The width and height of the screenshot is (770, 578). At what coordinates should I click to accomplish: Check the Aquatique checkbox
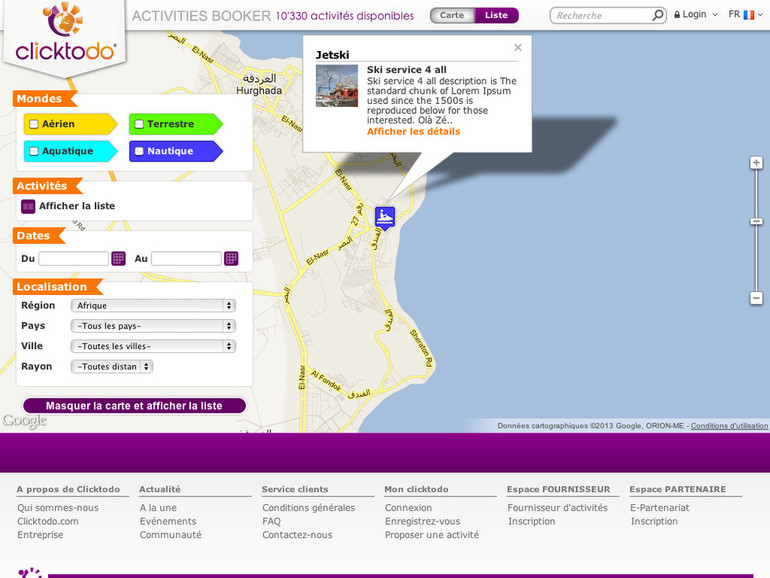[x=33, y=151]
